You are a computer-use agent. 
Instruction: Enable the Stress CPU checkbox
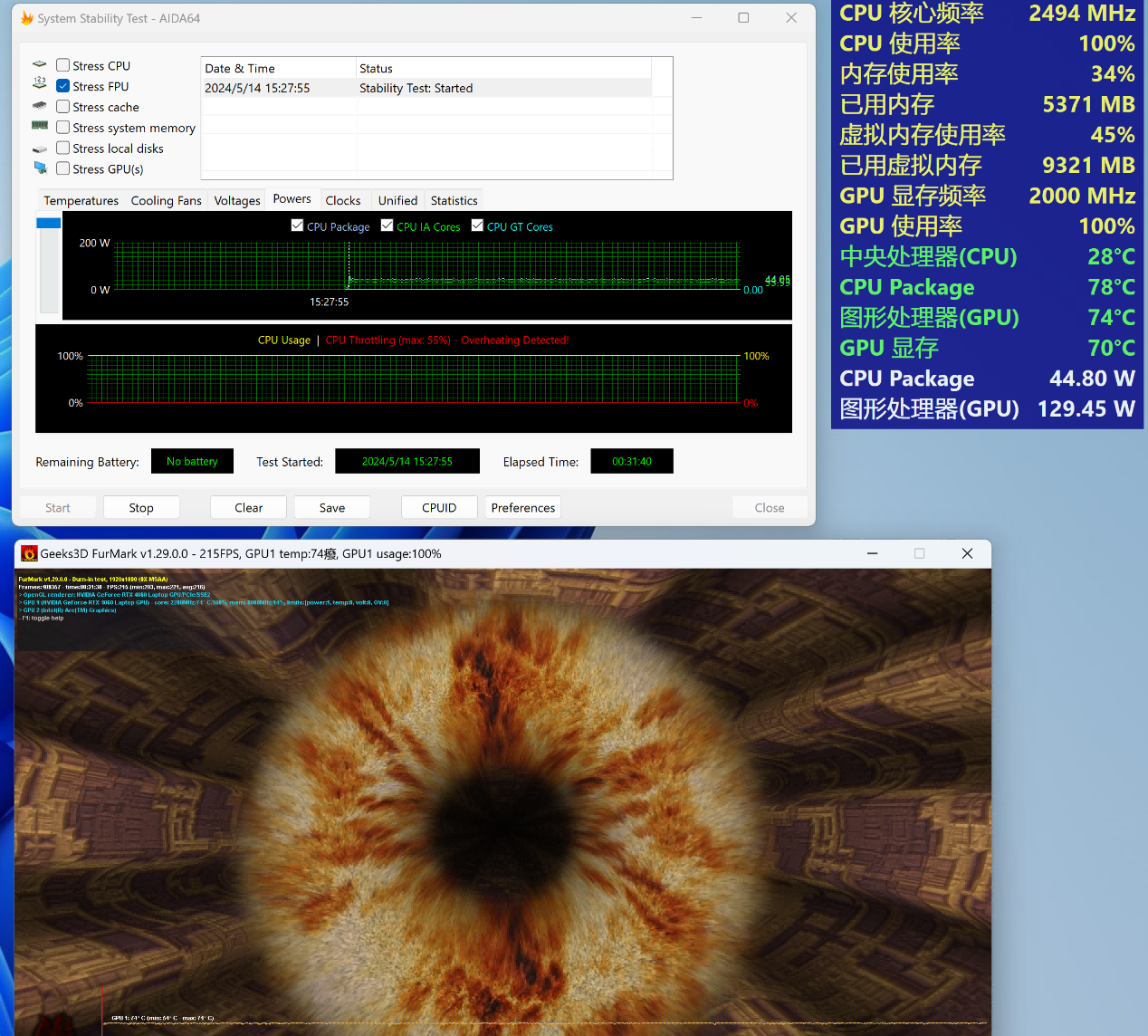(63, 65)
